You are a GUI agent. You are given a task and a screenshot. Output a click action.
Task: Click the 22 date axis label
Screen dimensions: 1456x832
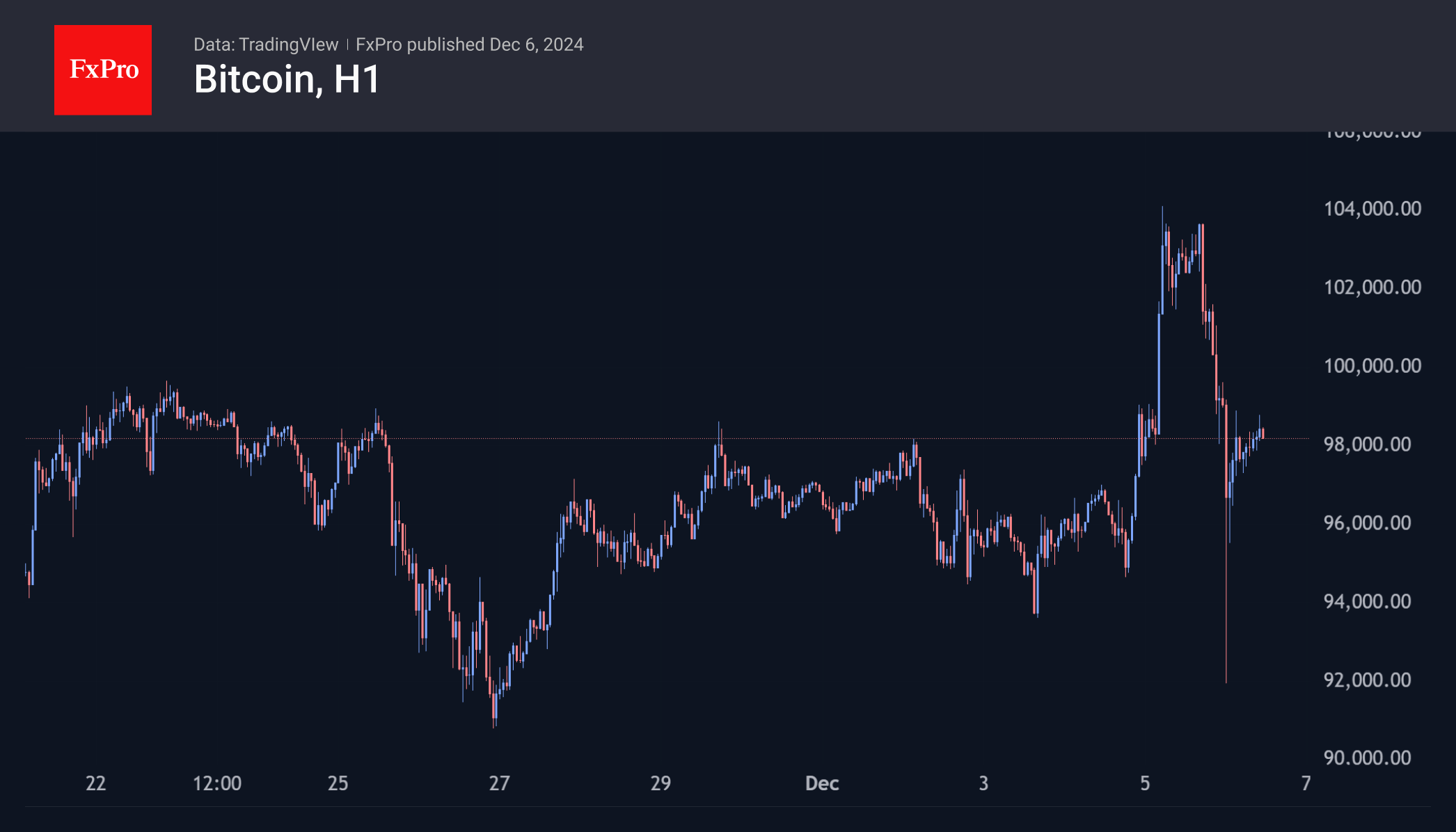click(95, 784)
